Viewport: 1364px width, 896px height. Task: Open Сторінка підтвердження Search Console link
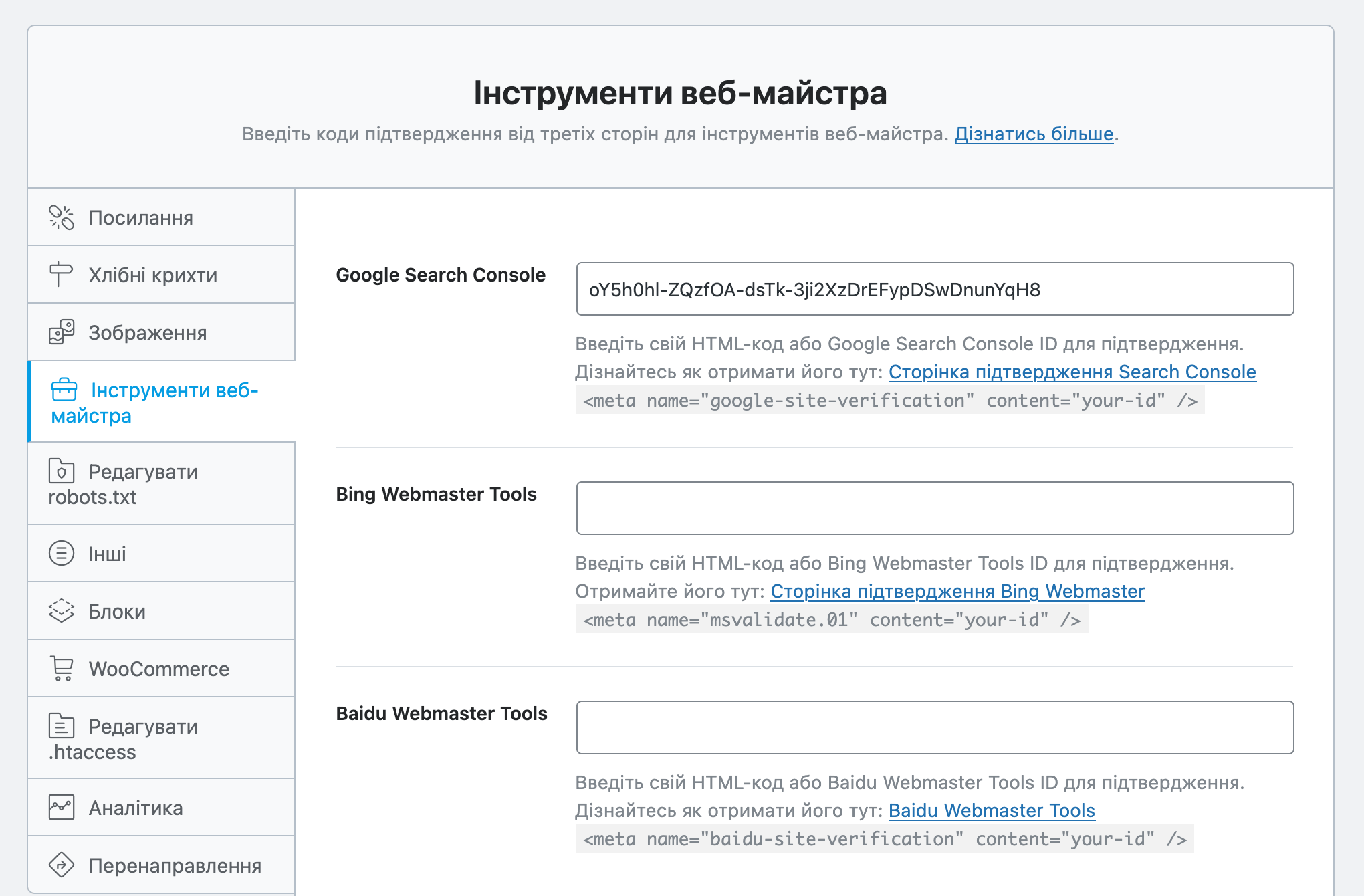coord(1072,372)
